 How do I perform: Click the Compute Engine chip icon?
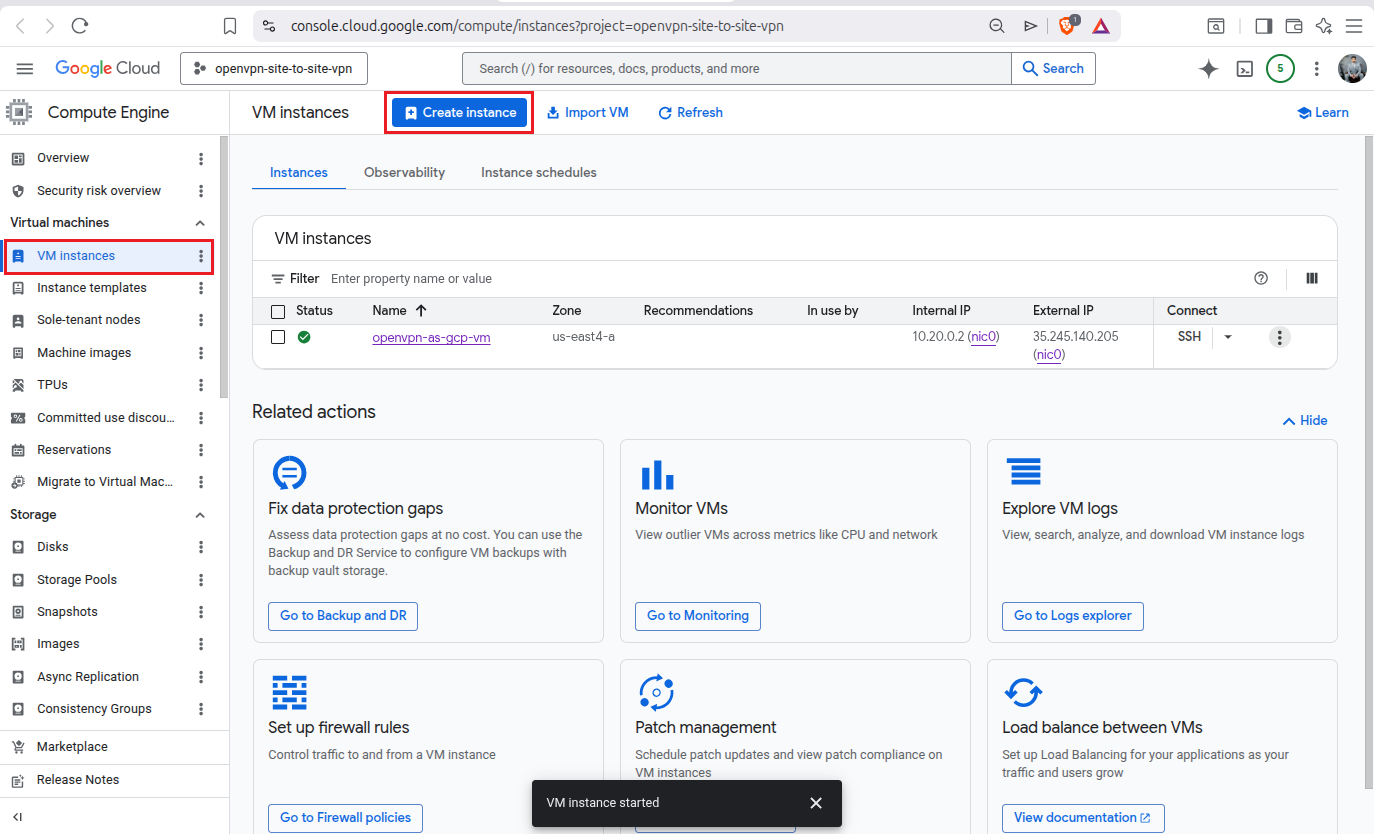point(19,113)
